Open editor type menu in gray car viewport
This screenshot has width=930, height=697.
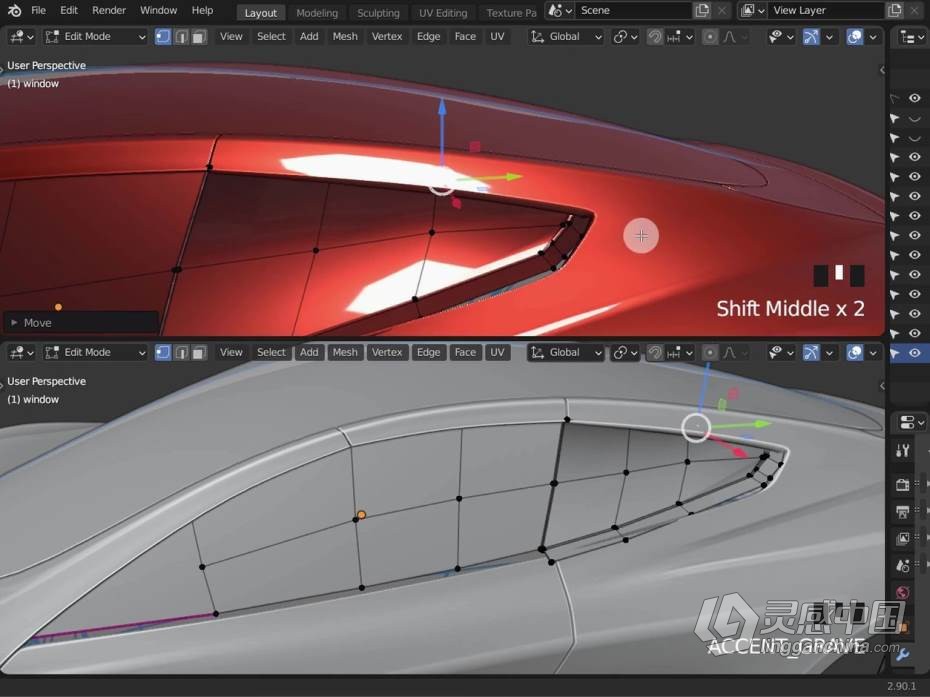click(21, 353)
